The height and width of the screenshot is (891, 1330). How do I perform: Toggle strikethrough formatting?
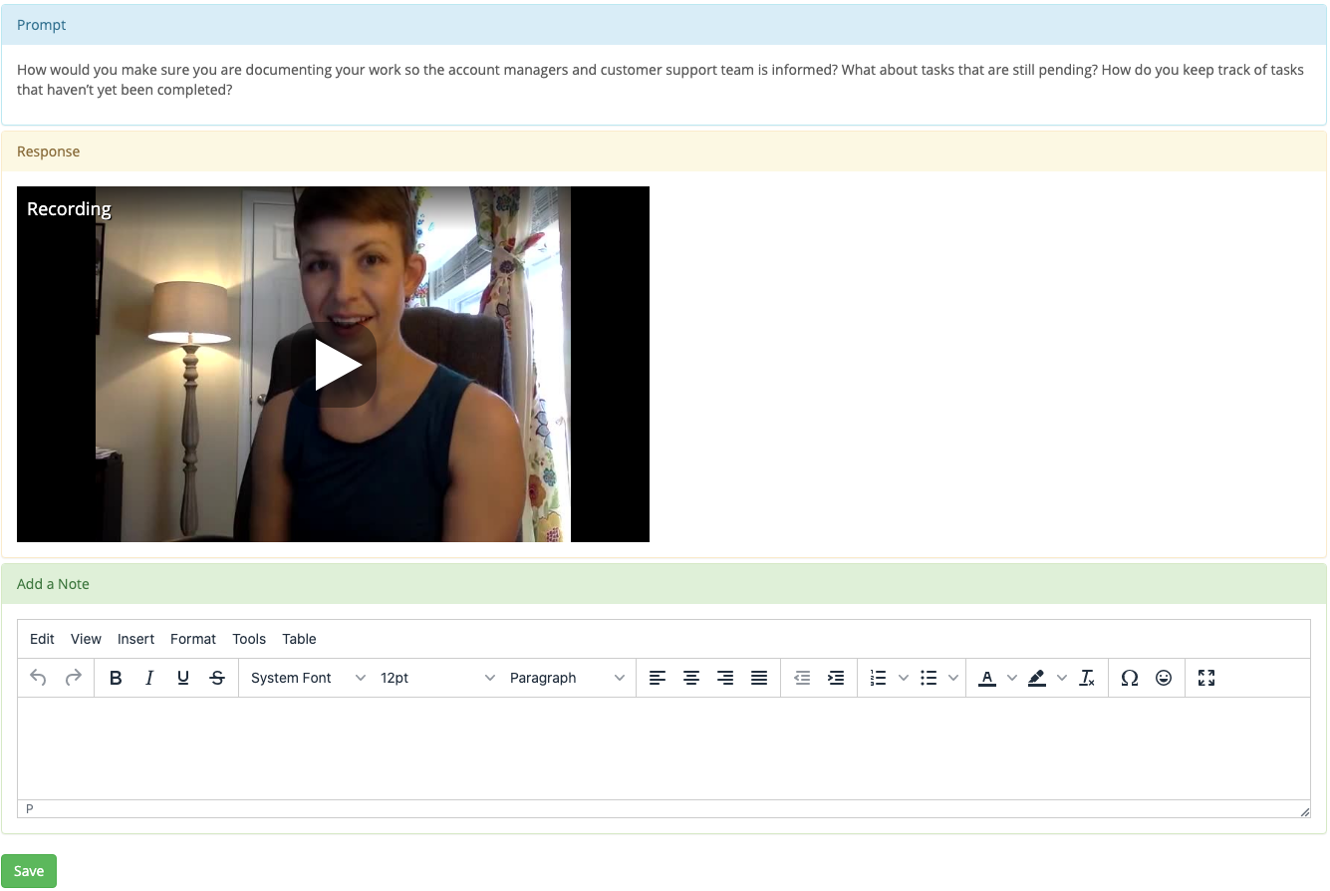217,678
